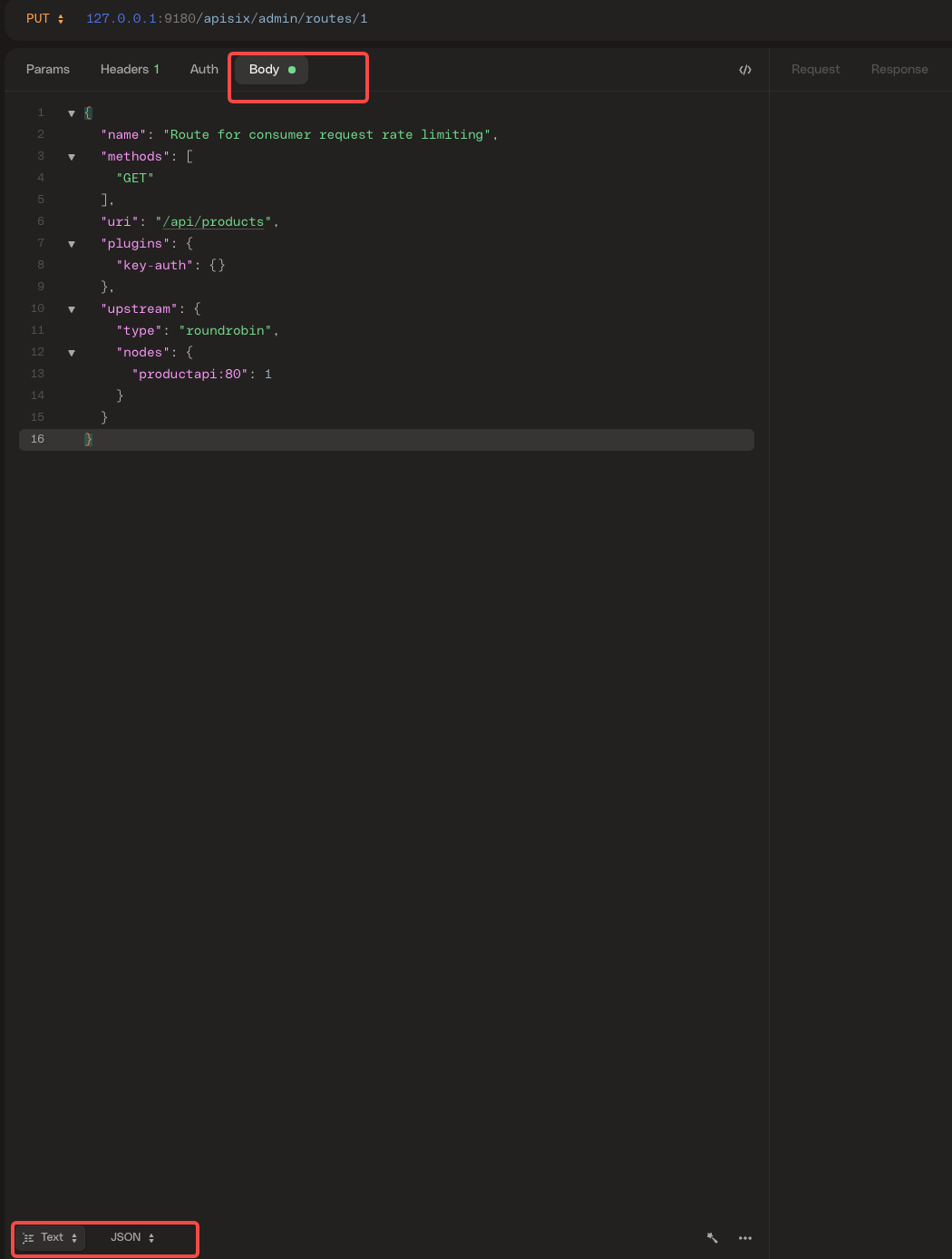Click the "type" key on line 11
Viewport: 952px width, 1259px height.
pyautogui.click(x=139, y=331)
